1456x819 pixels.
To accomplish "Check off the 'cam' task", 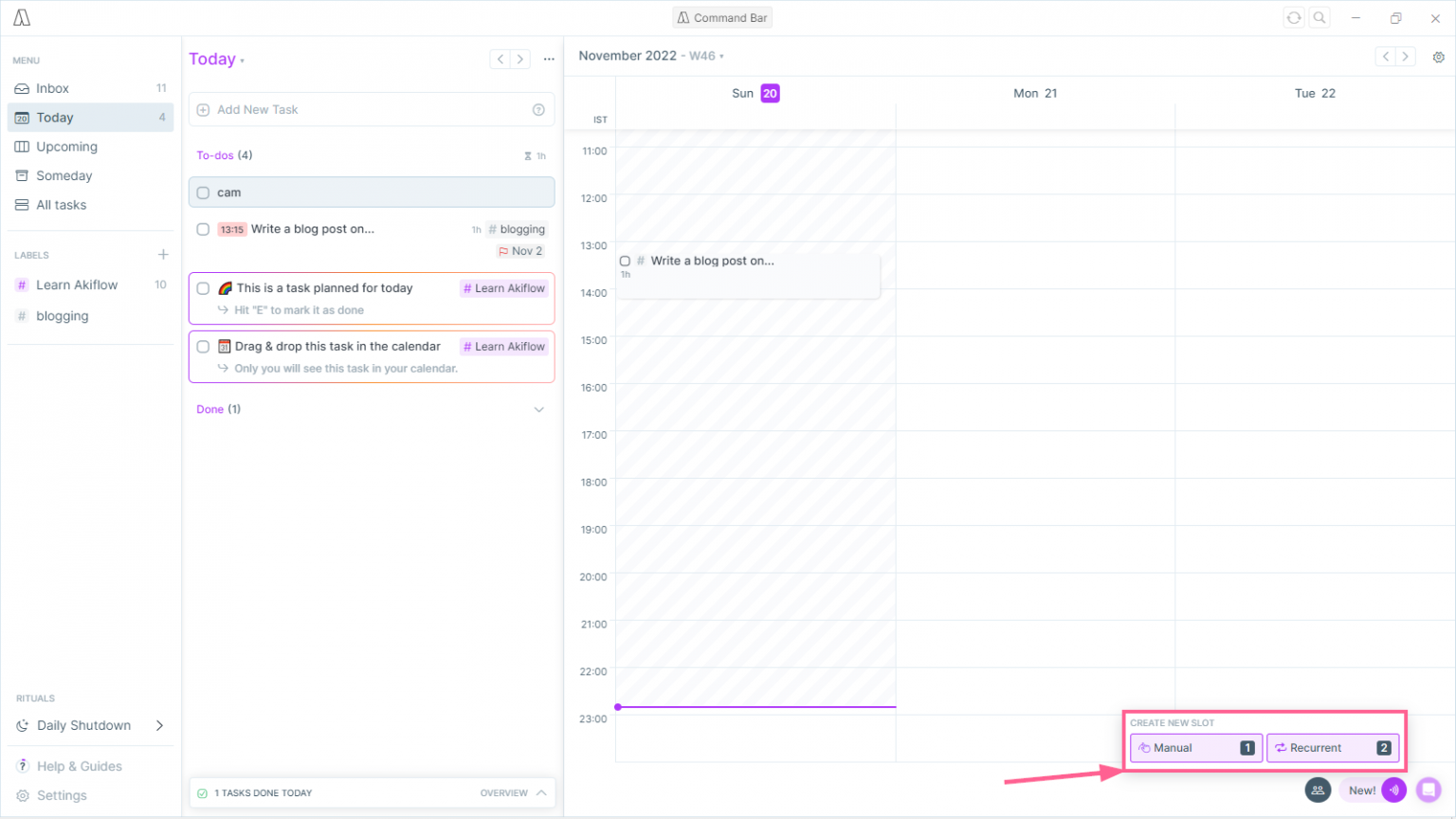I will pos(203,192).
